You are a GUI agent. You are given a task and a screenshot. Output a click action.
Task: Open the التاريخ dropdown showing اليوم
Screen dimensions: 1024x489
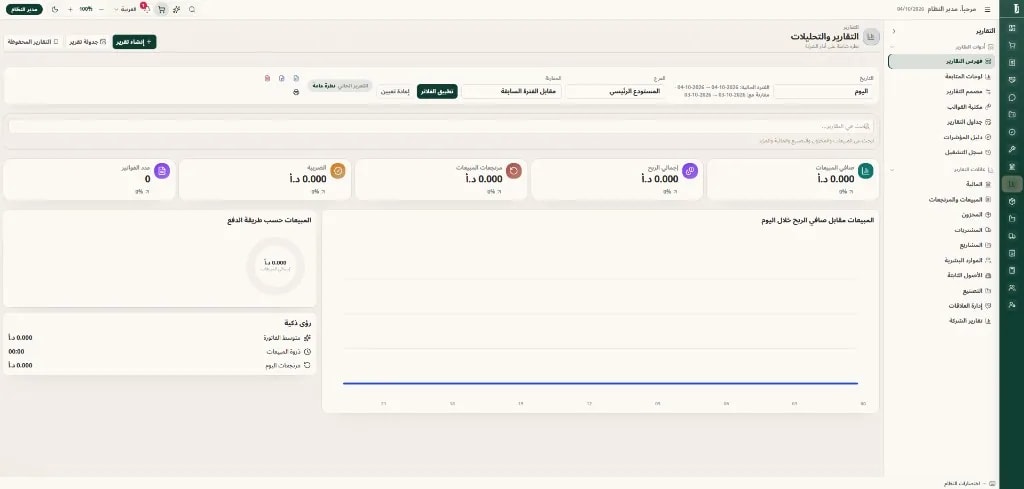[x=823, y=91]
